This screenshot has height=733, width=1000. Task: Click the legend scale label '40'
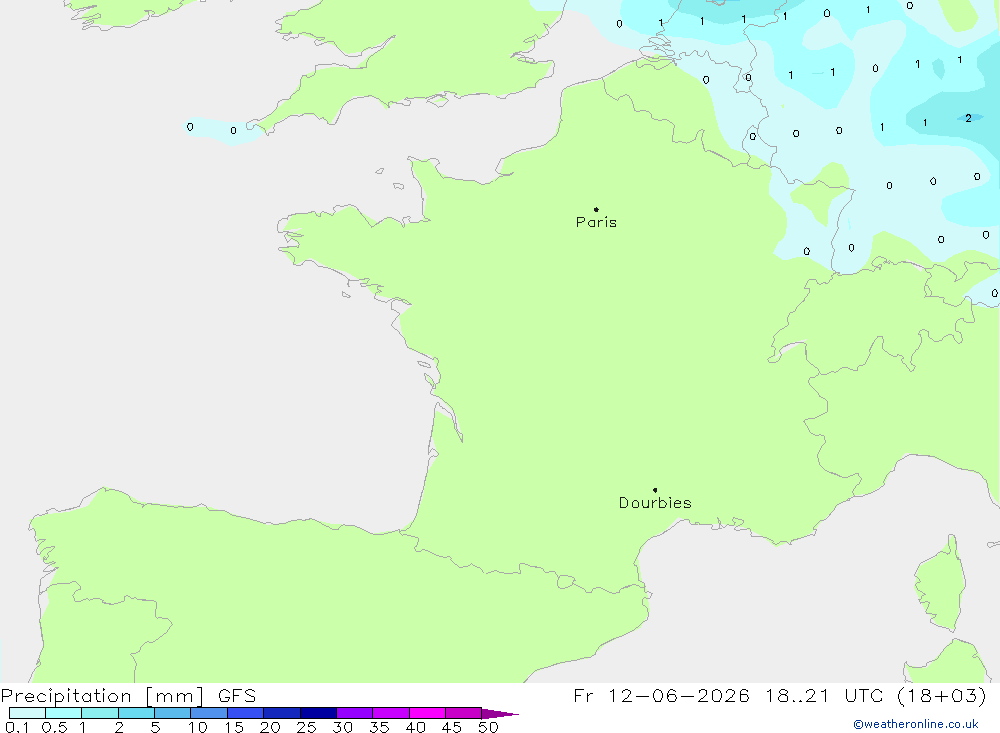pyautogui.click(x=415, y=727)
